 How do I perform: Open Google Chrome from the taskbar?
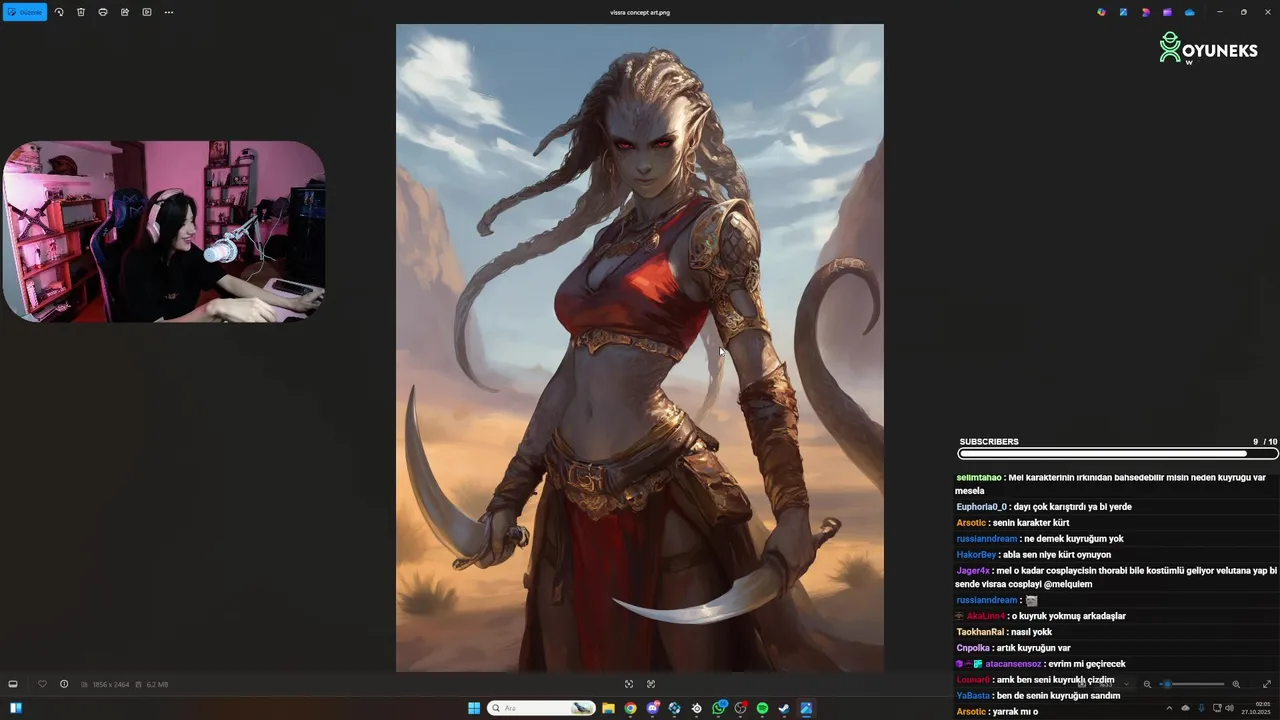point(630,708)
